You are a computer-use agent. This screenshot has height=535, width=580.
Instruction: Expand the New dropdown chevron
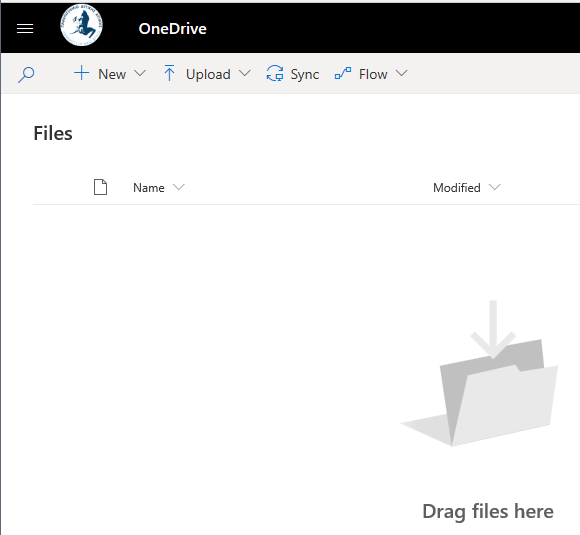click(140, 73)
